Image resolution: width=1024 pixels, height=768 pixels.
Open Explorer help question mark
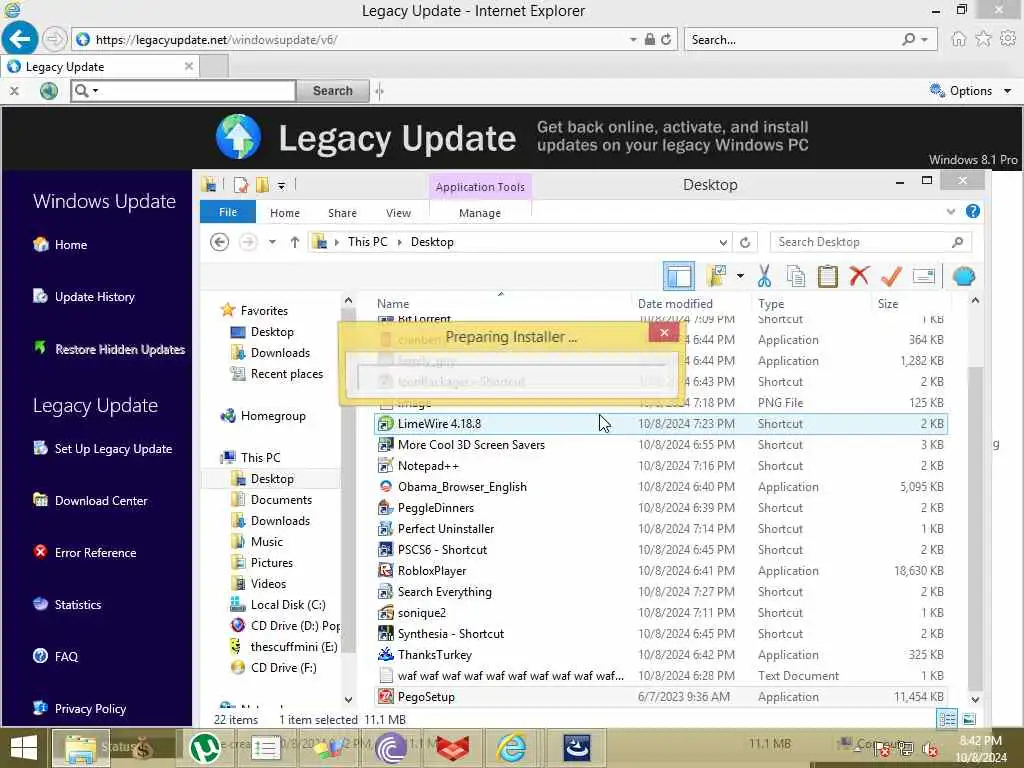coord(972,212)
